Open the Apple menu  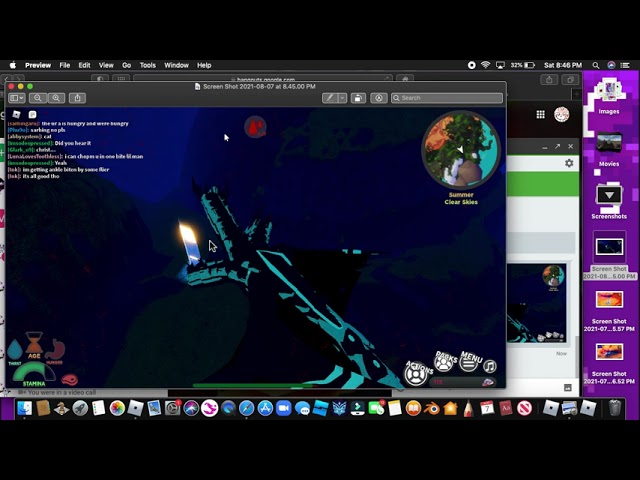[x=13, y=65]
